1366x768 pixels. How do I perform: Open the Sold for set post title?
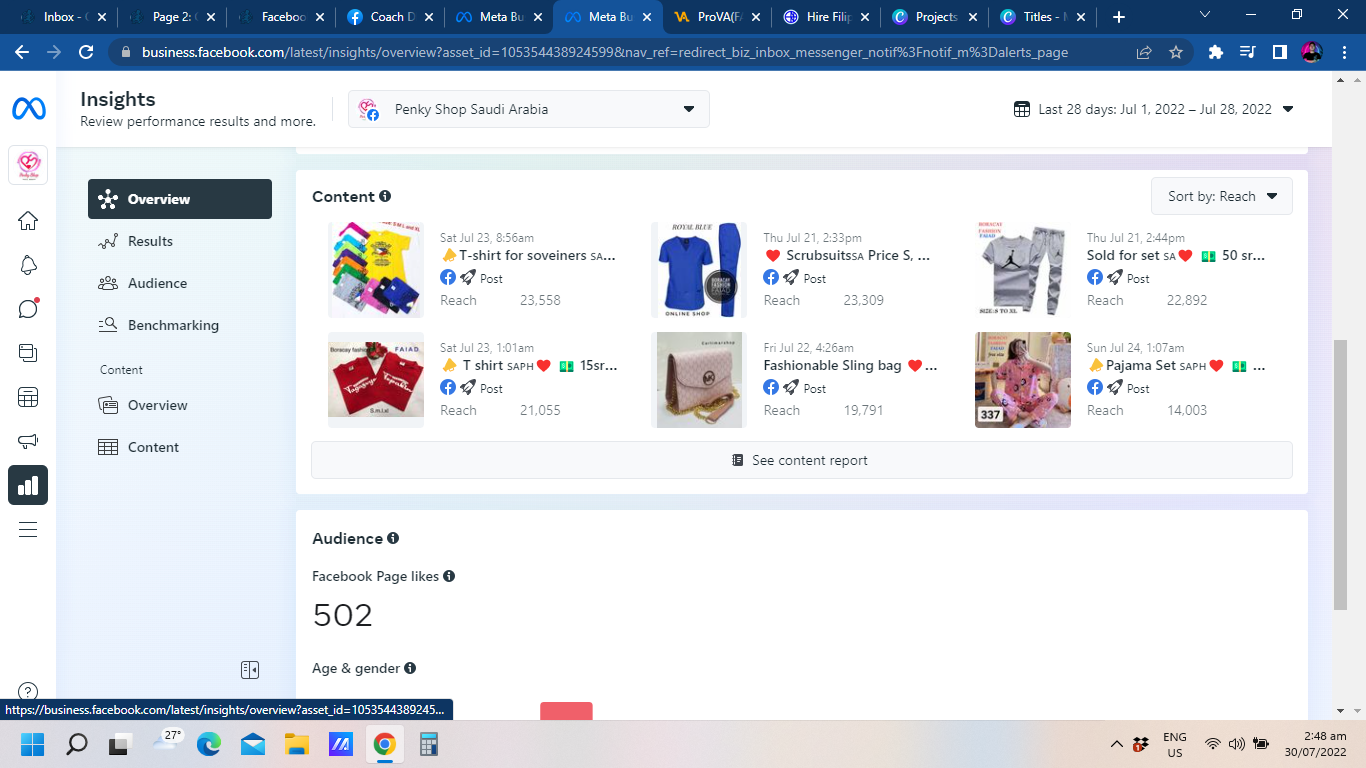(x=1176, y=255)
